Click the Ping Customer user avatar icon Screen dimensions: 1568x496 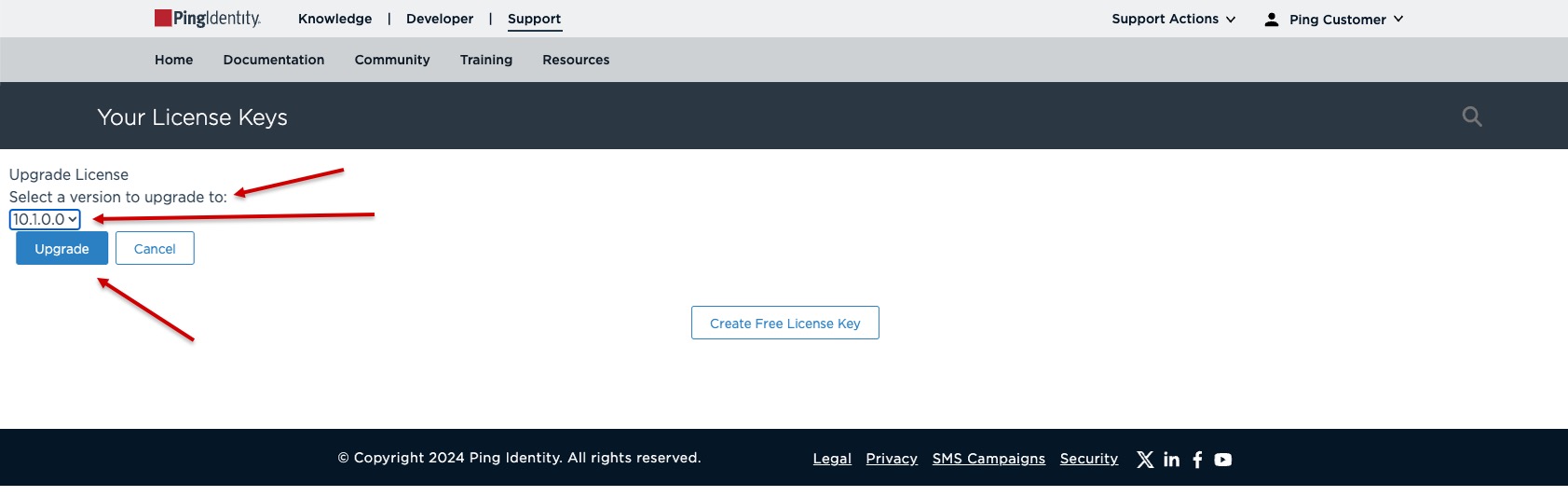pos(1271,20)
